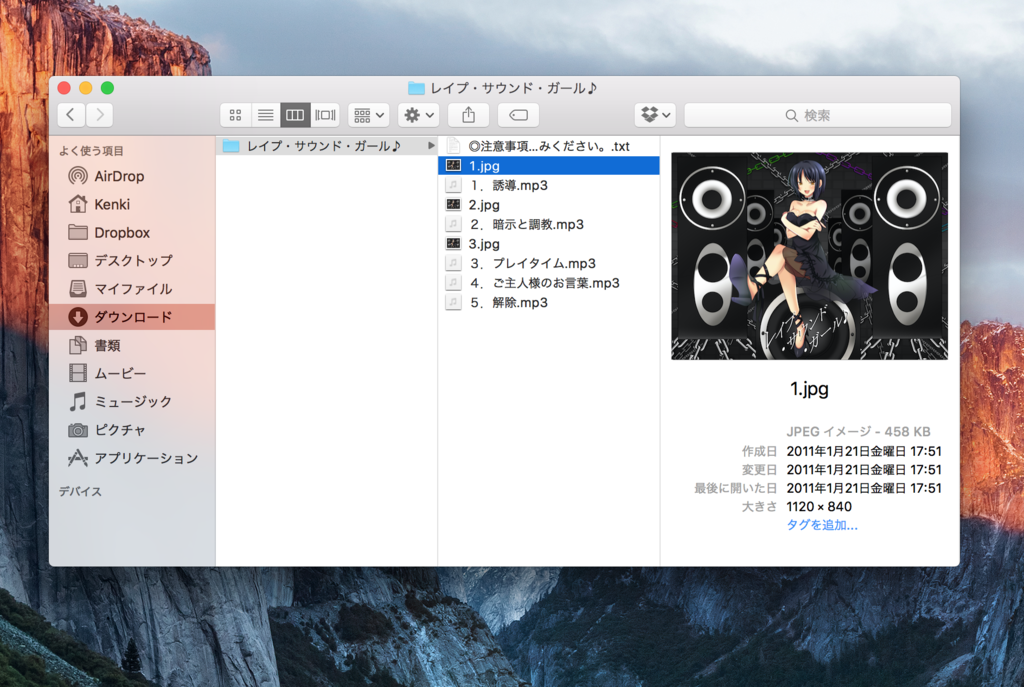Open the Dropbox toolbar dropdown
This screenshot has height=687, width=1024.
(655, 116)
